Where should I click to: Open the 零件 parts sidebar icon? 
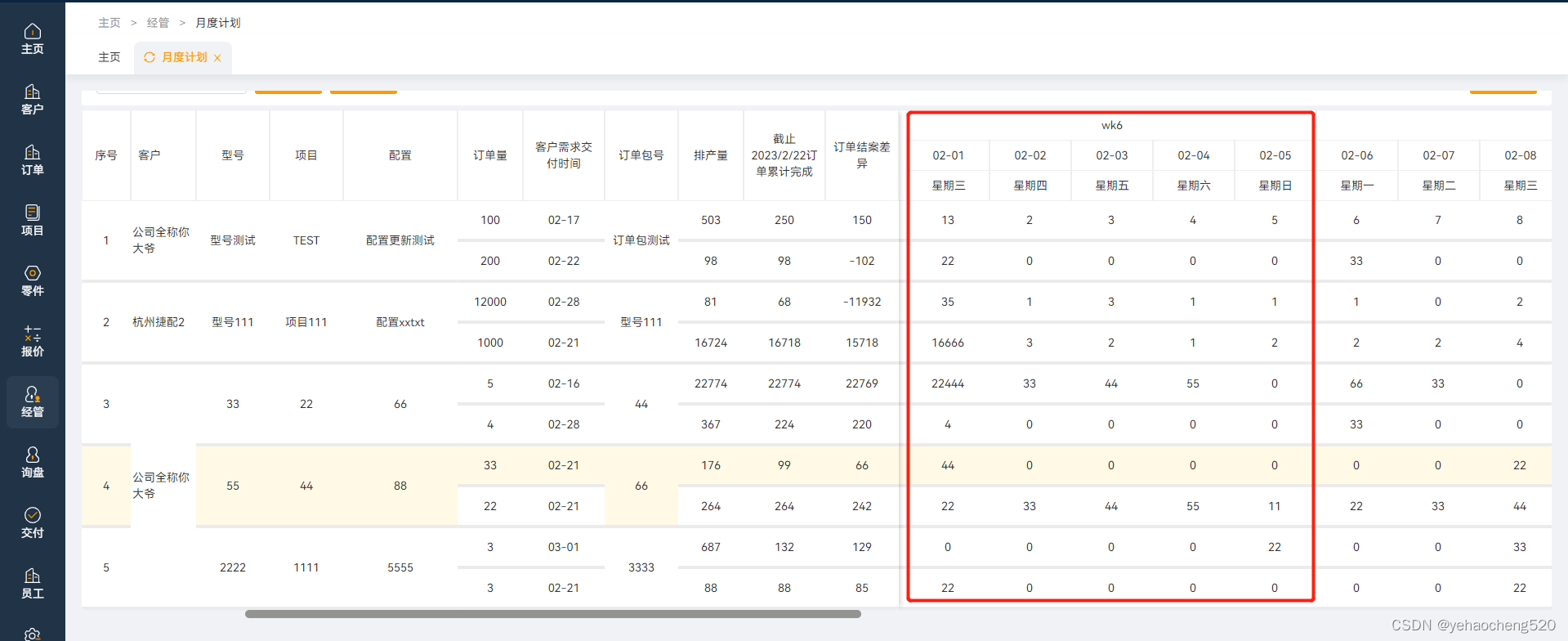[x=32, y=281]
